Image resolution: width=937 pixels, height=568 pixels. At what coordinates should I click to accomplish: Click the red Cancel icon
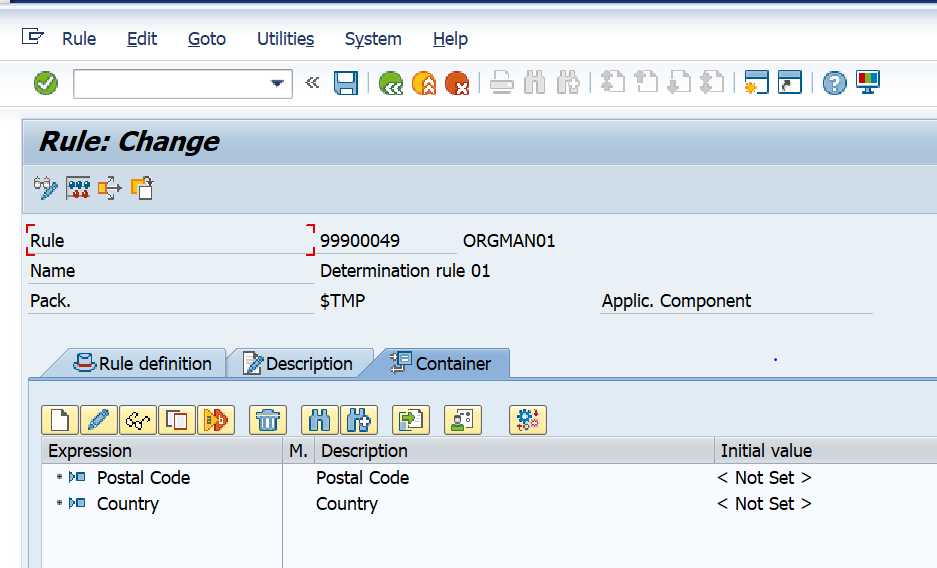pyautogui.click(x=457, y=83)
